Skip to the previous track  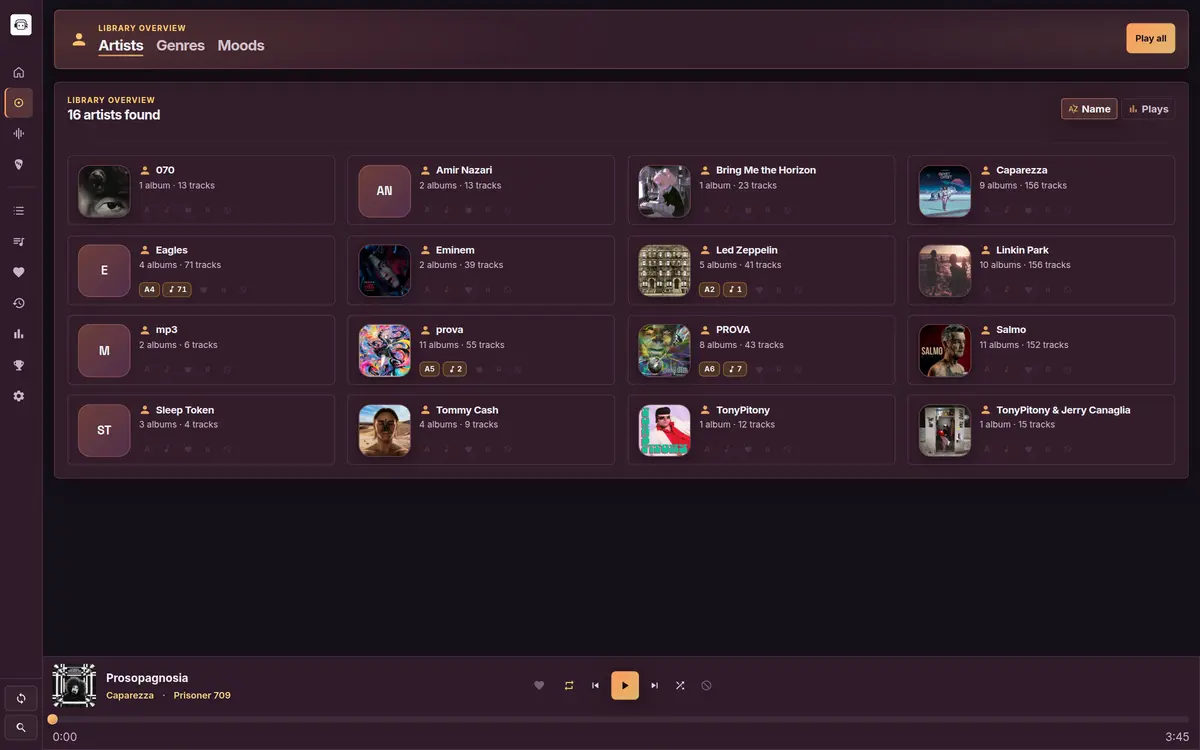click(596, 685)
